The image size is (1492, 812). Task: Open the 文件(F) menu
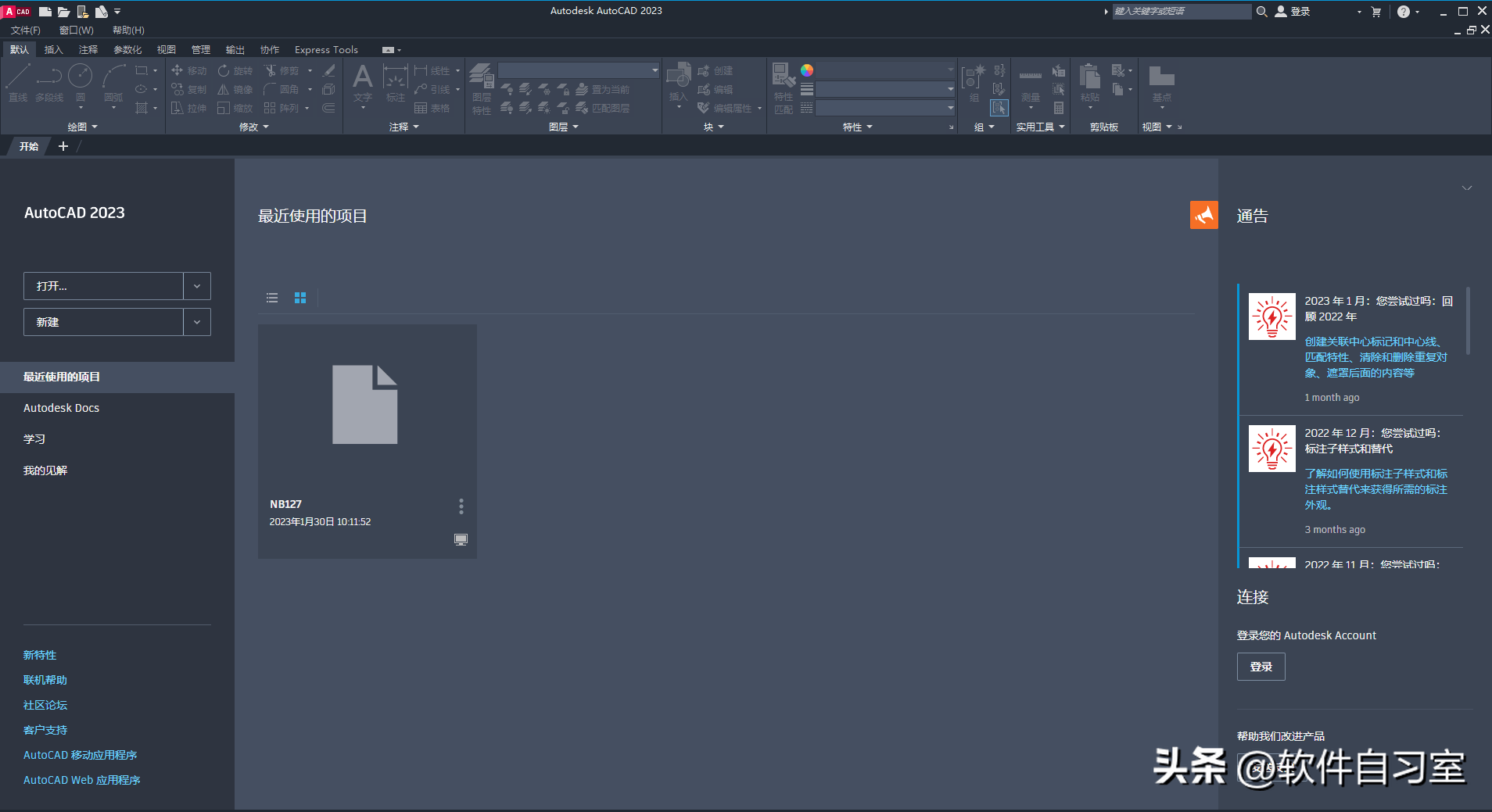pos(26,30)
